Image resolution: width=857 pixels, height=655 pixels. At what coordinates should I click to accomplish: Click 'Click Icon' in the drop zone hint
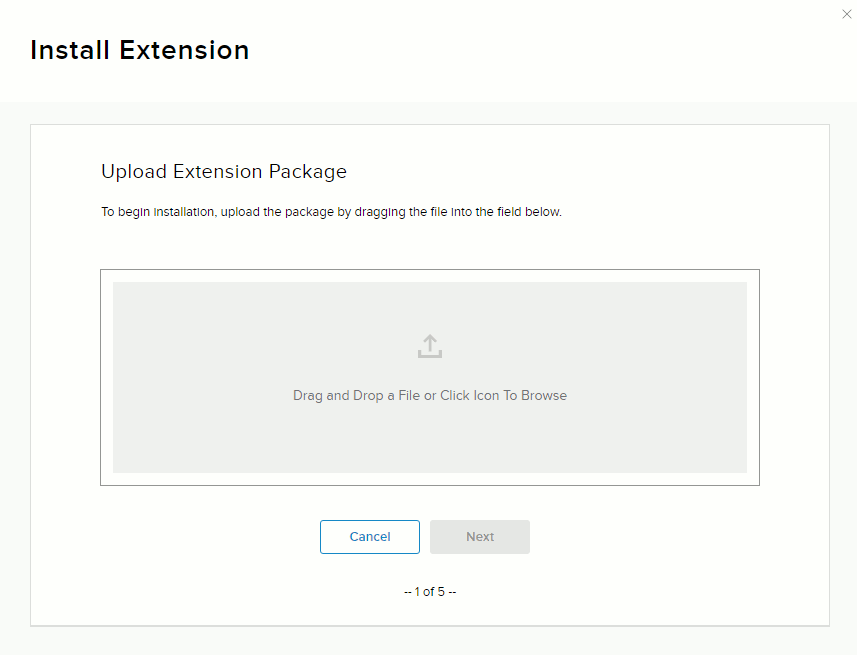pyautogui.click(x=470, y=396)
